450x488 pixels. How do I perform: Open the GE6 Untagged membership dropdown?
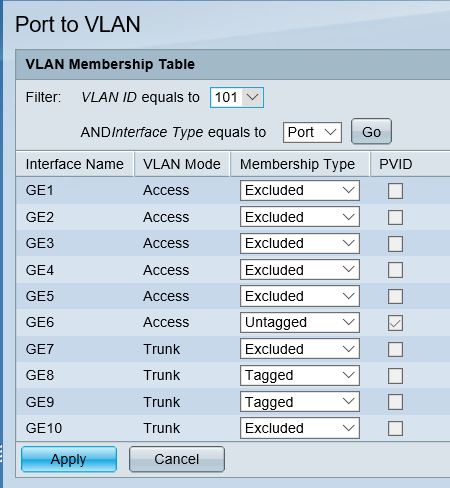(x=300, y=322)
